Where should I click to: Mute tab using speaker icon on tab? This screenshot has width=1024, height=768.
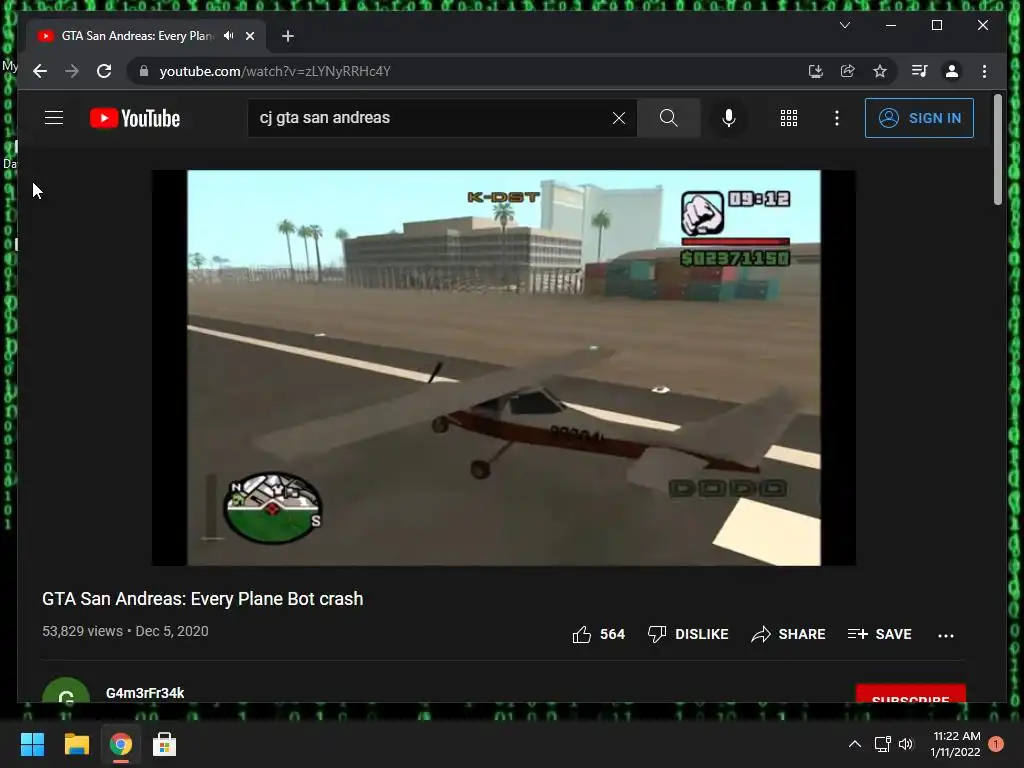click(x=228, y=36)
